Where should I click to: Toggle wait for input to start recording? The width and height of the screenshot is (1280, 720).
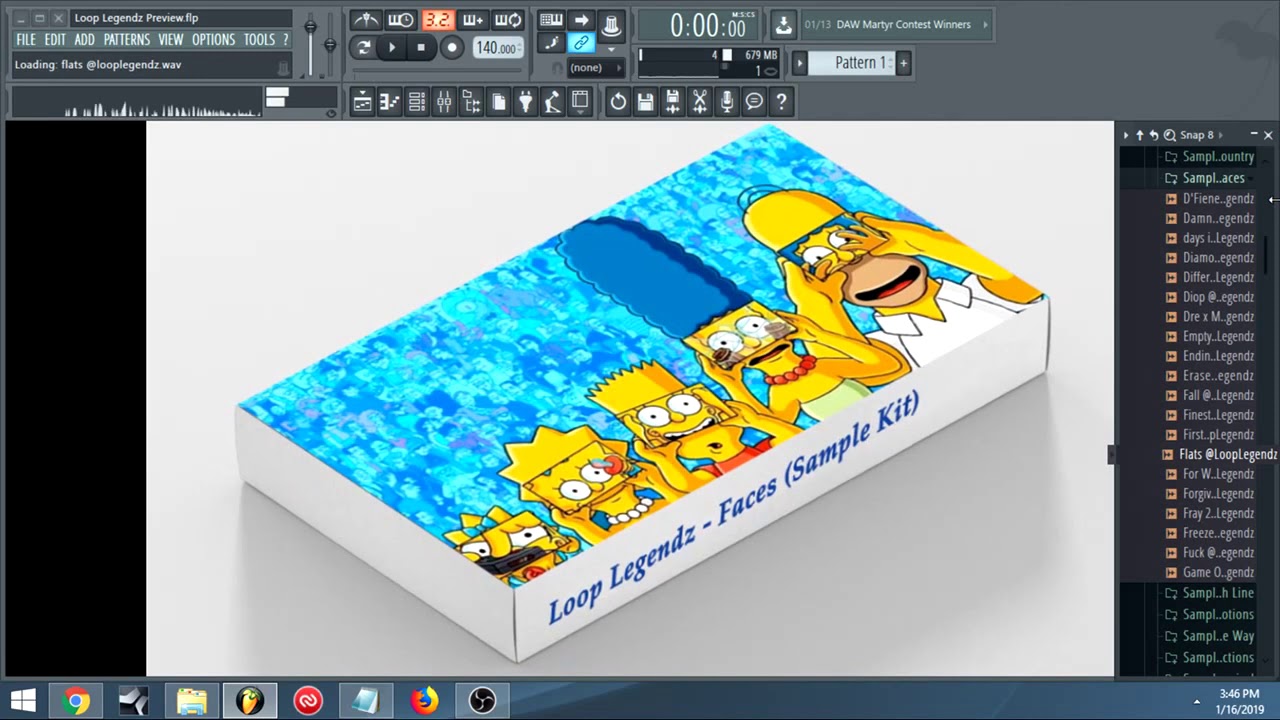(401, 20)
